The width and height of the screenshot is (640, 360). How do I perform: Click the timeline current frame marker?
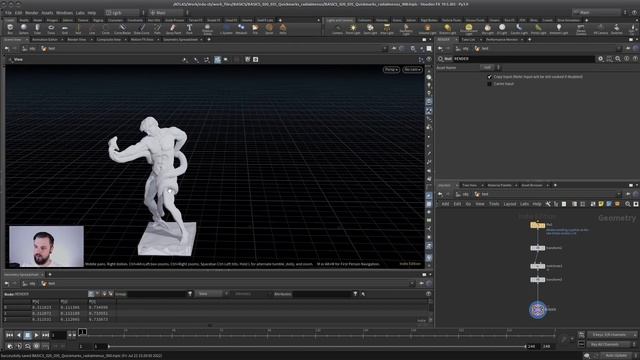(x=82, y=332)
